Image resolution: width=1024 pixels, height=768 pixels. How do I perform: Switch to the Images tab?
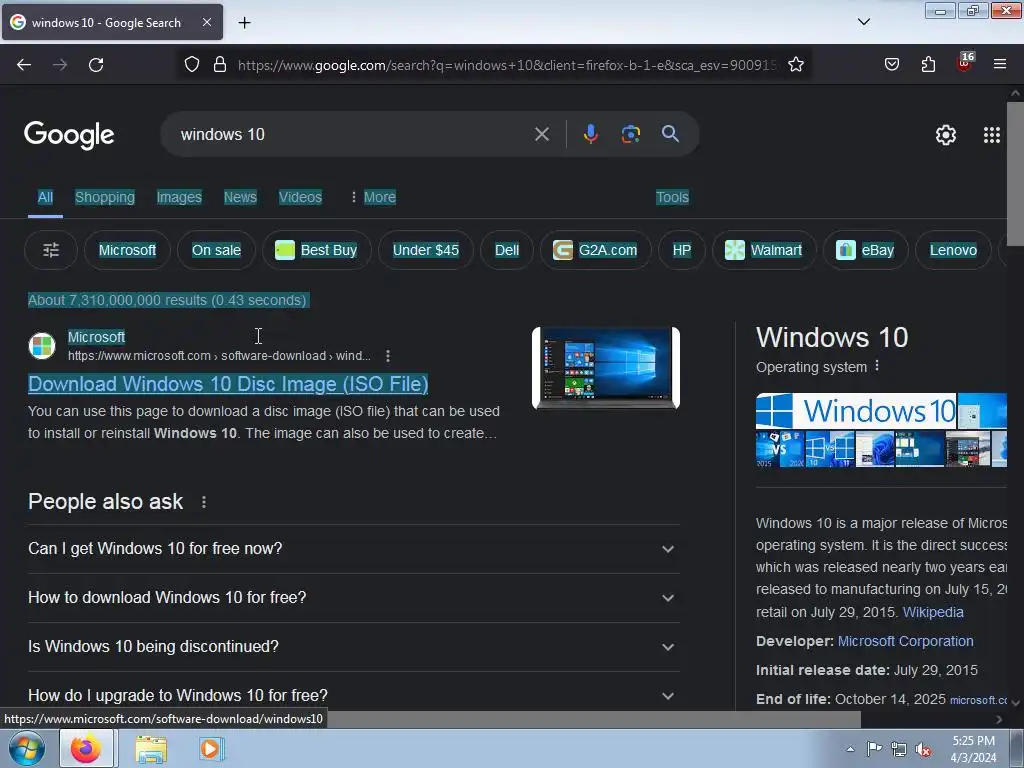[x=179, y=197]
